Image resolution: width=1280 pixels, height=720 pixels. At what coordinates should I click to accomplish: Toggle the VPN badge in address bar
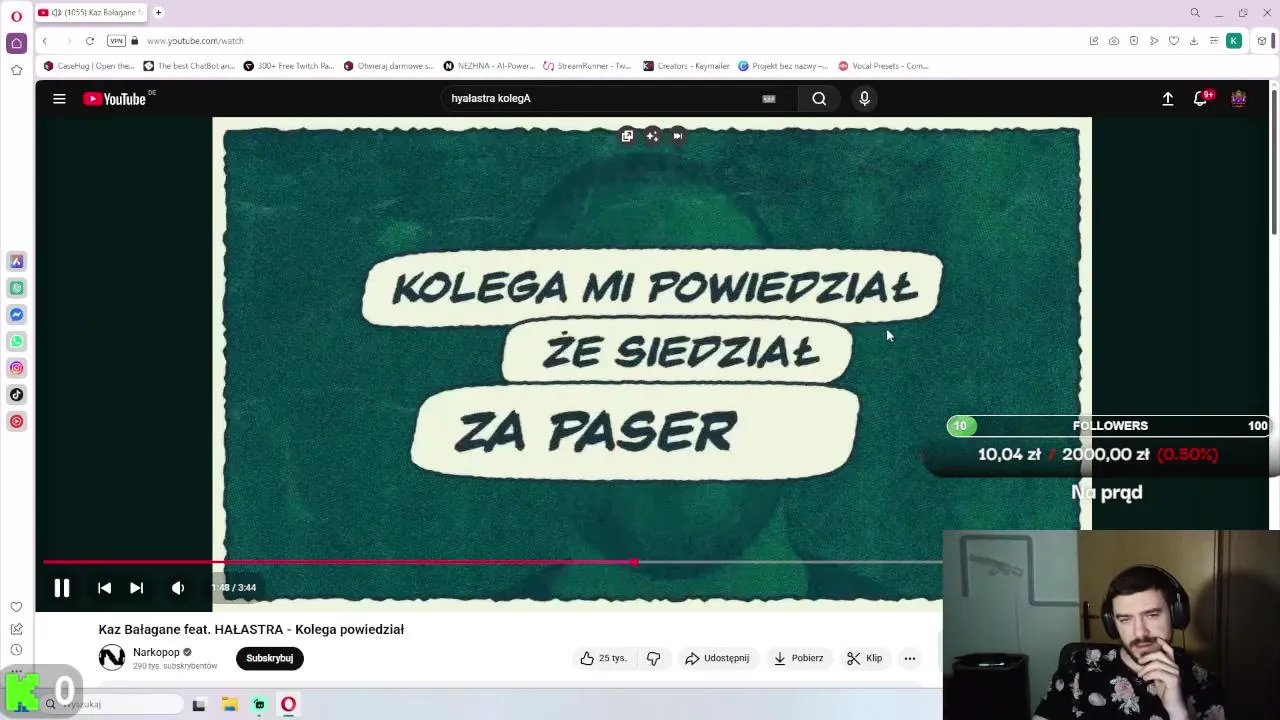[116, 41]
